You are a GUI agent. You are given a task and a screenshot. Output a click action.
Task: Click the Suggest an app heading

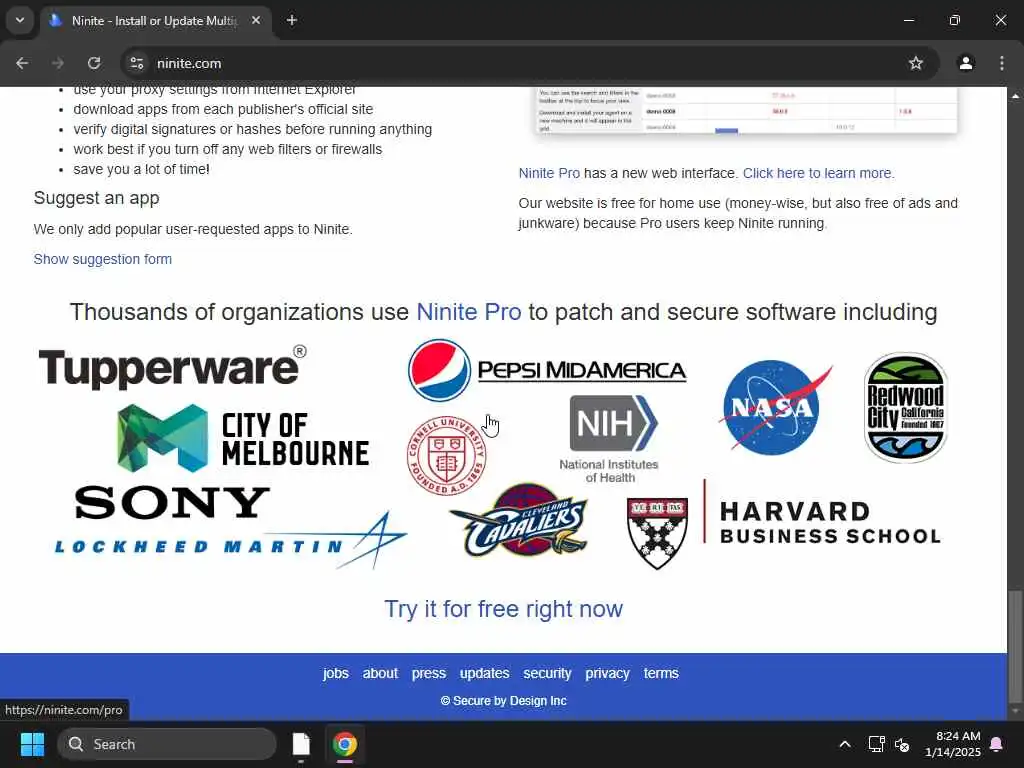pyautogui.click(x=96, y=198)
